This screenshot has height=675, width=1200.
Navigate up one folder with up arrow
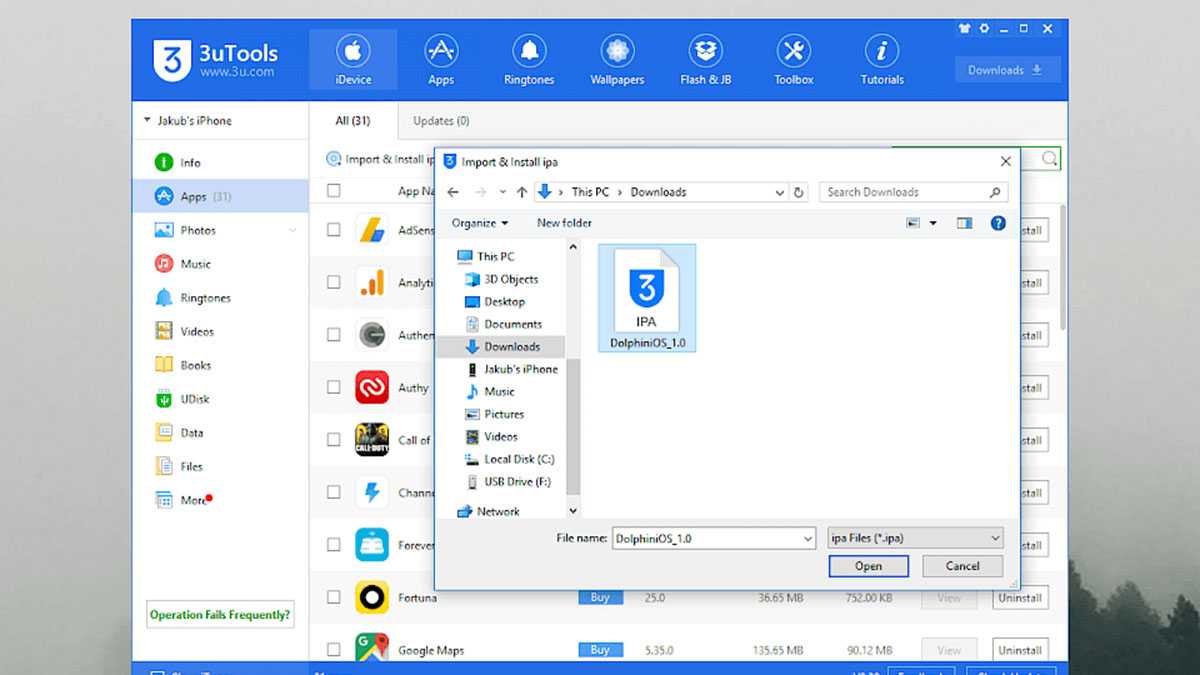click(522, 192)
